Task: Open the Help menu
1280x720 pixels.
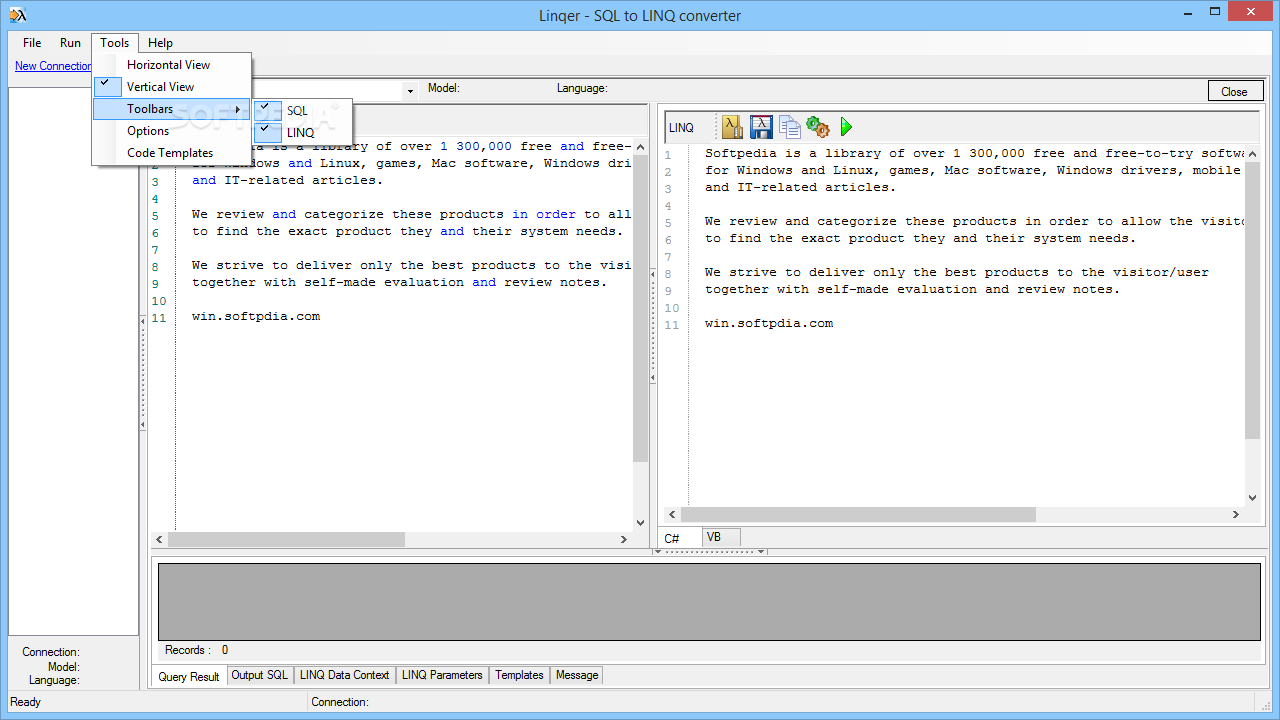Action: click(160, 43)
